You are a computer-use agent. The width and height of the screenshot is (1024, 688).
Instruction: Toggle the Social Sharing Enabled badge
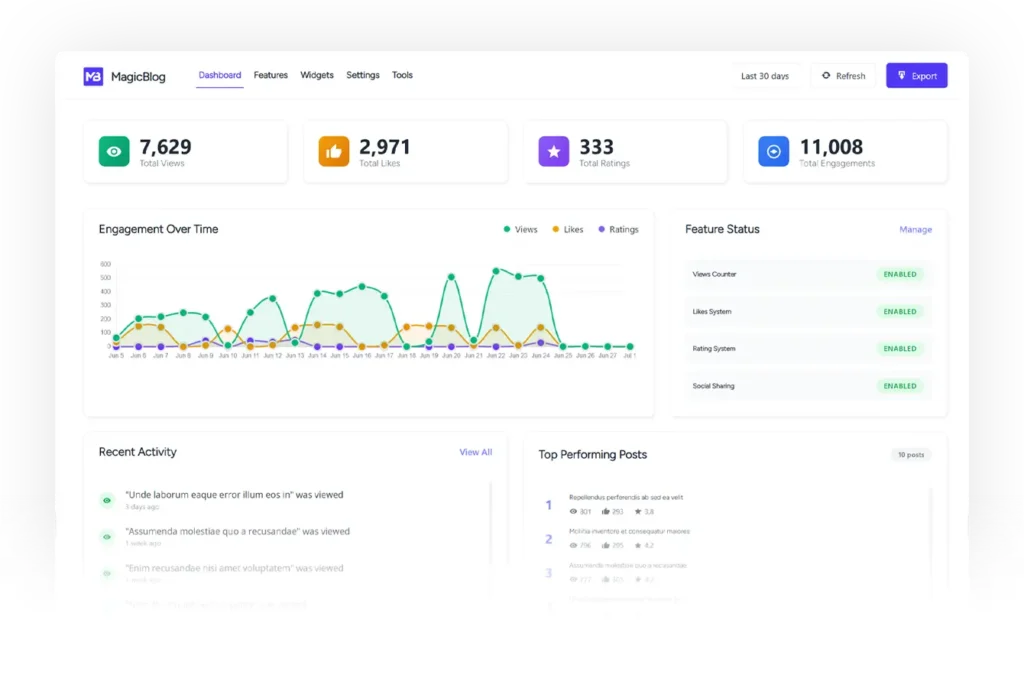(x=899, y=386)
